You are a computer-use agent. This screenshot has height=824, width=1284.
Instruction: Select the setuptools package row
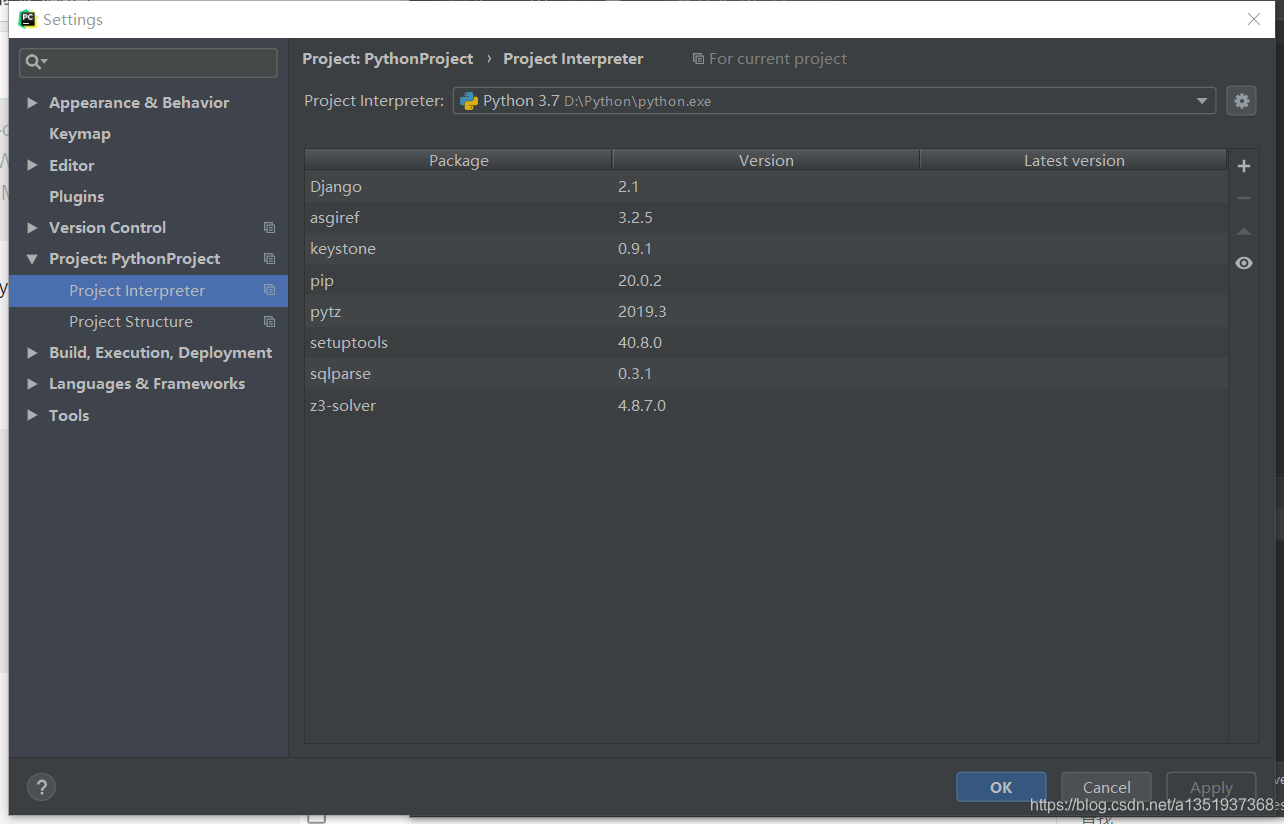click(x=766, y=343)
